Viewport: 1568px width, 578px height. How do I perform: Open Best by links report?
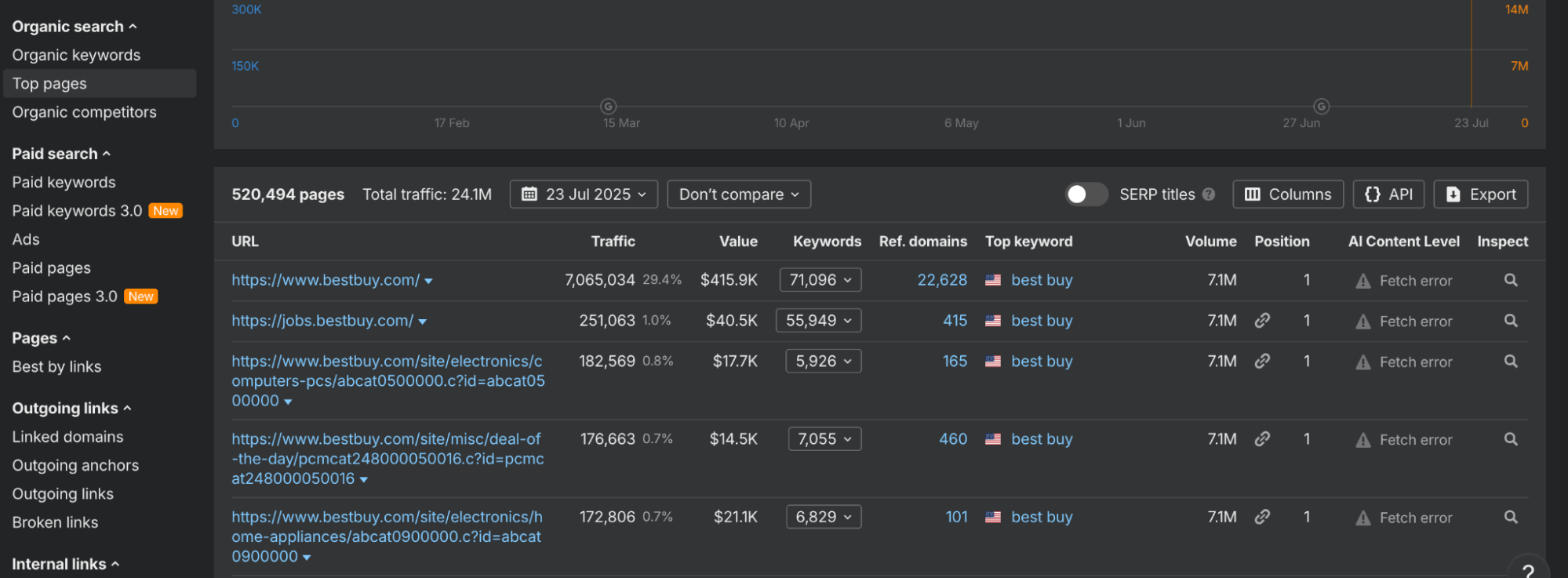(56, 366)
